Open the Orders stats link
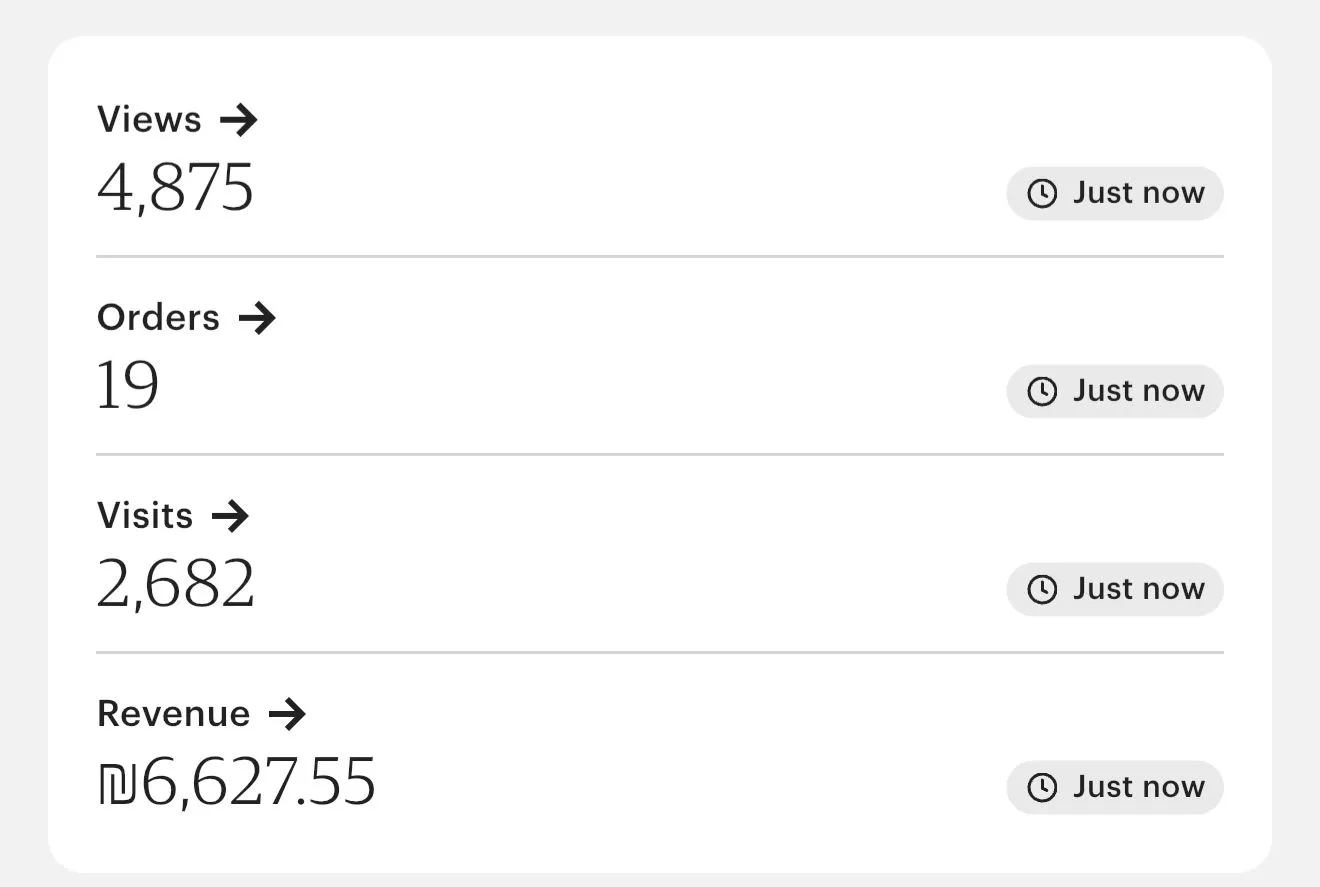 point(158,319)
